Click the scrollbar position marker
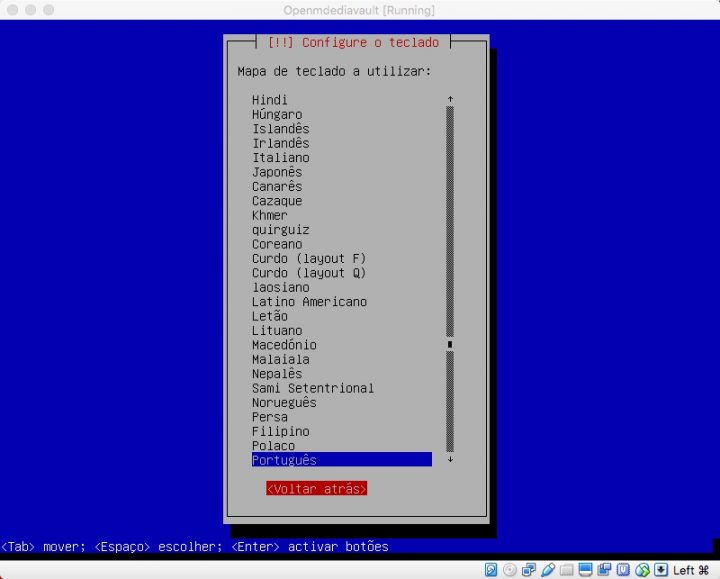Screen dimensions: 720x579 (450, 345)
